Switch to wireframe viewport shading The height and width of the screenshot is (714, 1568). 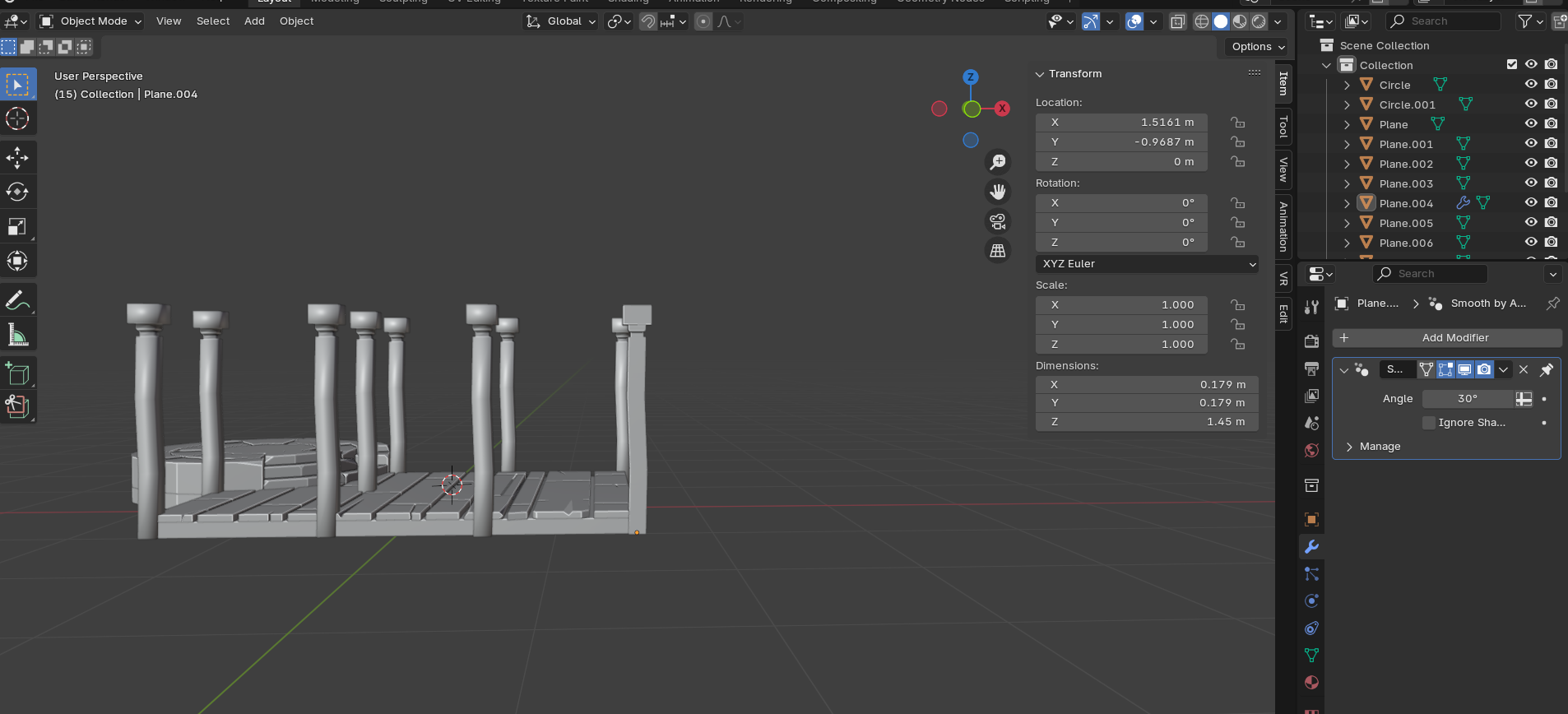pos(1202,22)
